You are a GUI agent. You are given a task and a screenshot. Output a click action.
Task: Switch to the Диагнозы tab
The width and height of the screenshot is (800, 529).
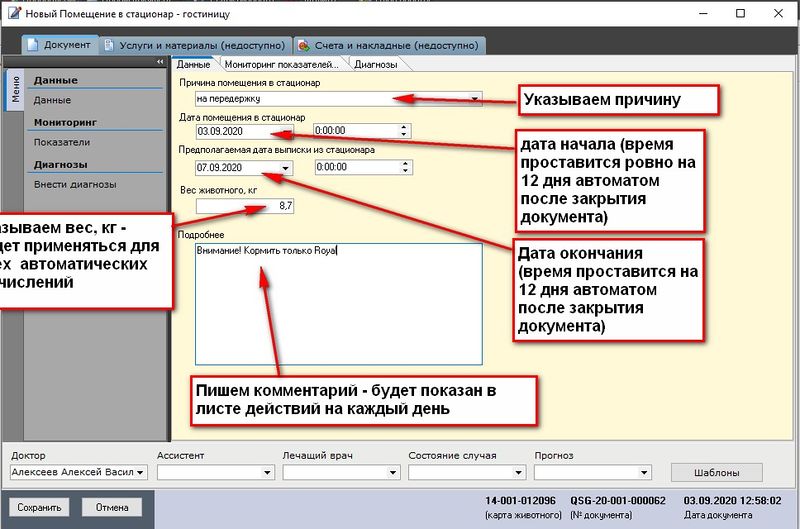[x=376, y=64]
